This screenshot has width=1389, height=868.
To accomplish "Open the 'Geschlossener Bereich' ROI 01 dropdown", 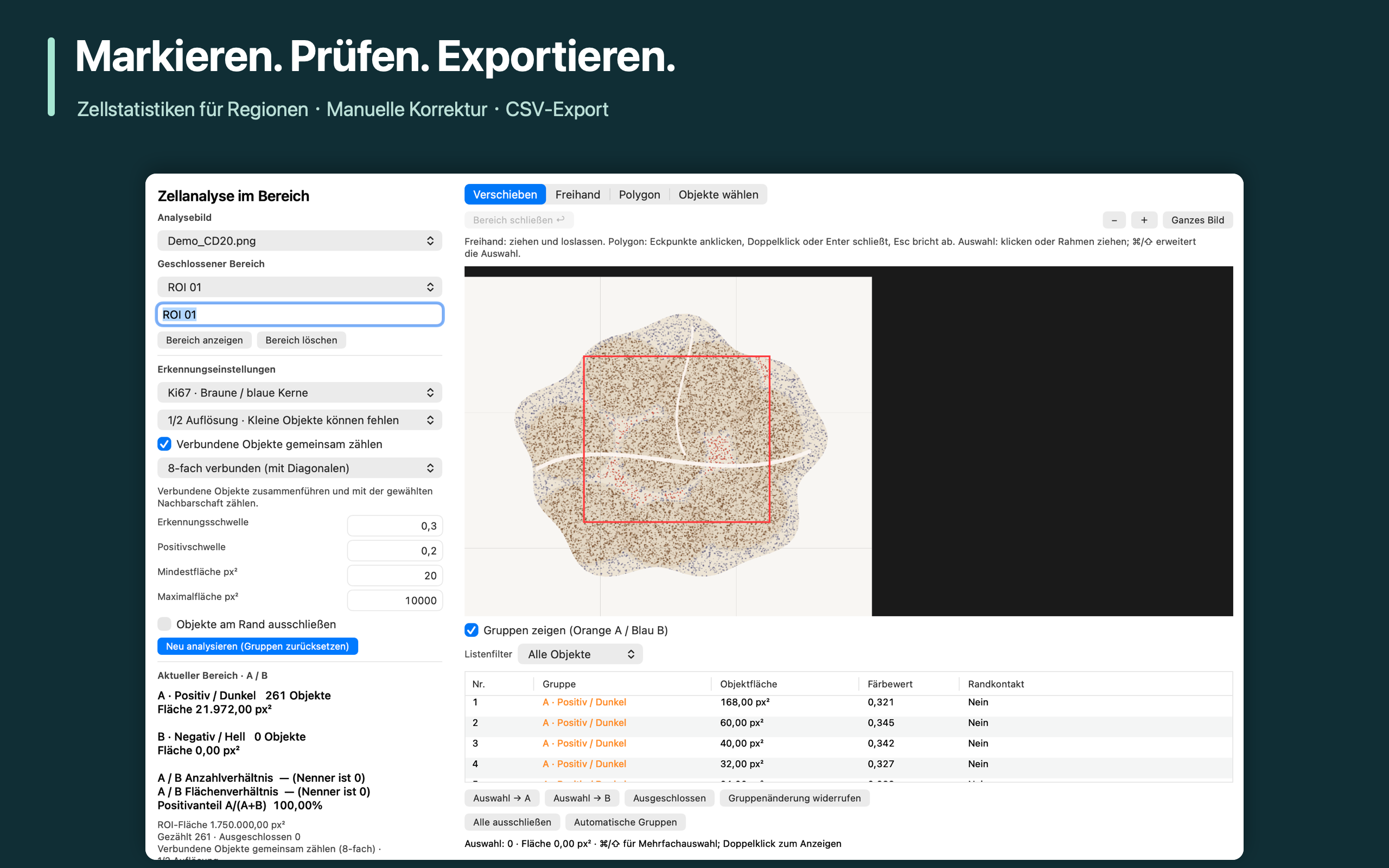I will pyautogui.click(x=300, y=287).
